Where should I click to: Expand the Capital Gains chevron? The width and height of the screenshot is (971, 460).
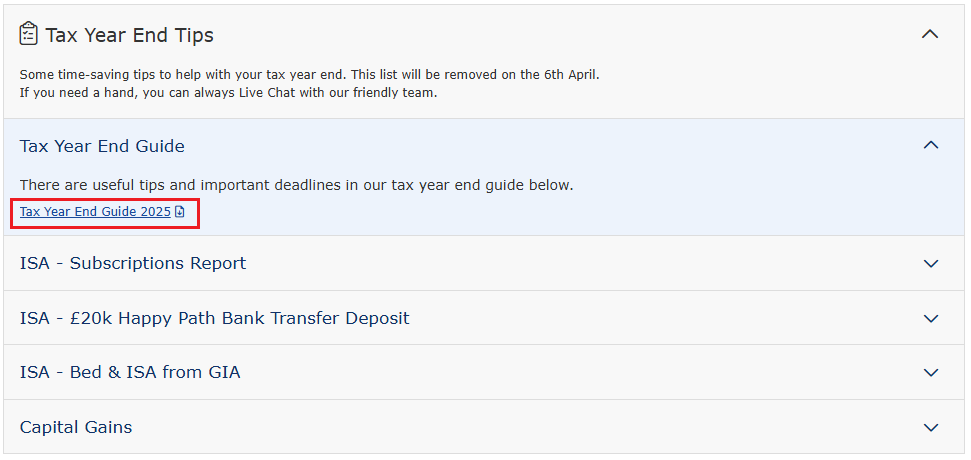(931, 428)
